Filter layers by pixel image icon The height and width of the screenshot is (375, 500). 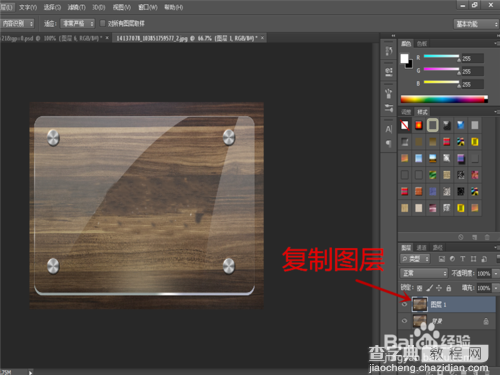(442, 259)
